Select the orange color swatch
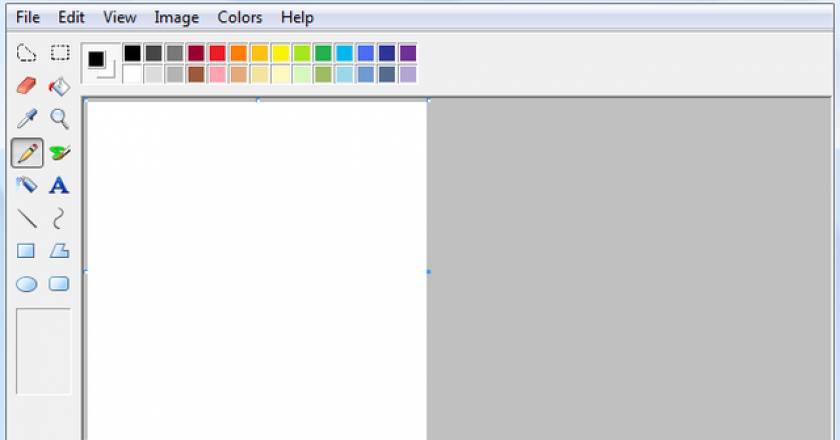This screenshot has width=840, height=440. tap(238, 53)
